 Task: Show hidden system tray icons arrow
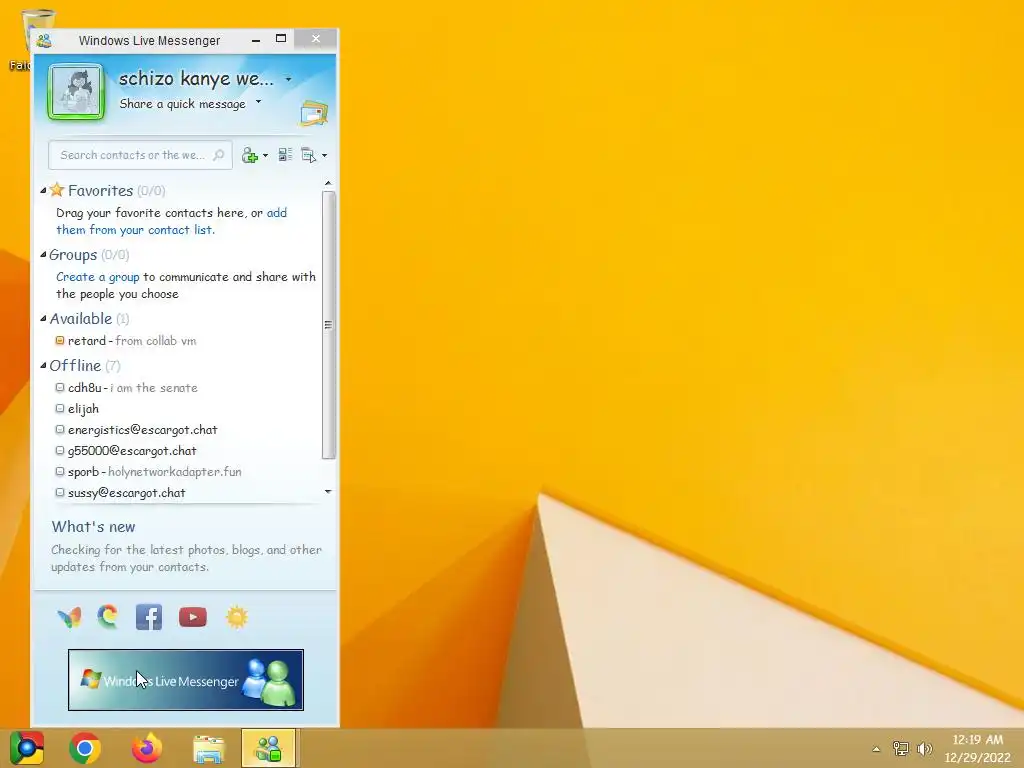876,749
